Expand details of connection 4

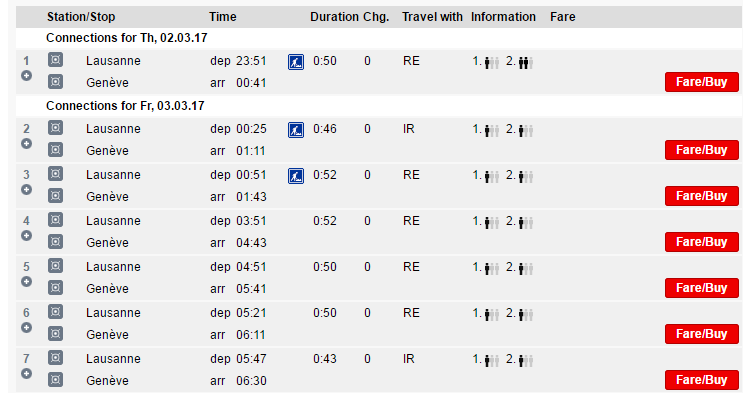[27, 235]
